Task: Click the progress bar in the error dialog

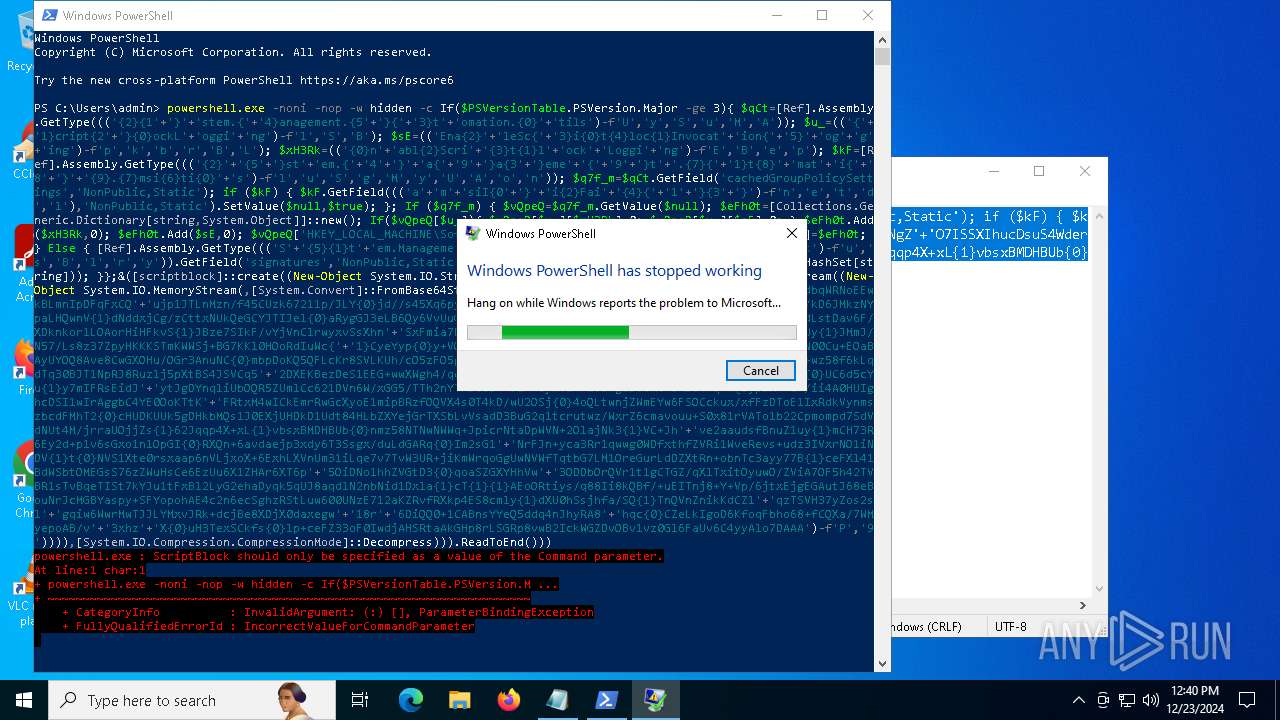Action: coord(632,332)
